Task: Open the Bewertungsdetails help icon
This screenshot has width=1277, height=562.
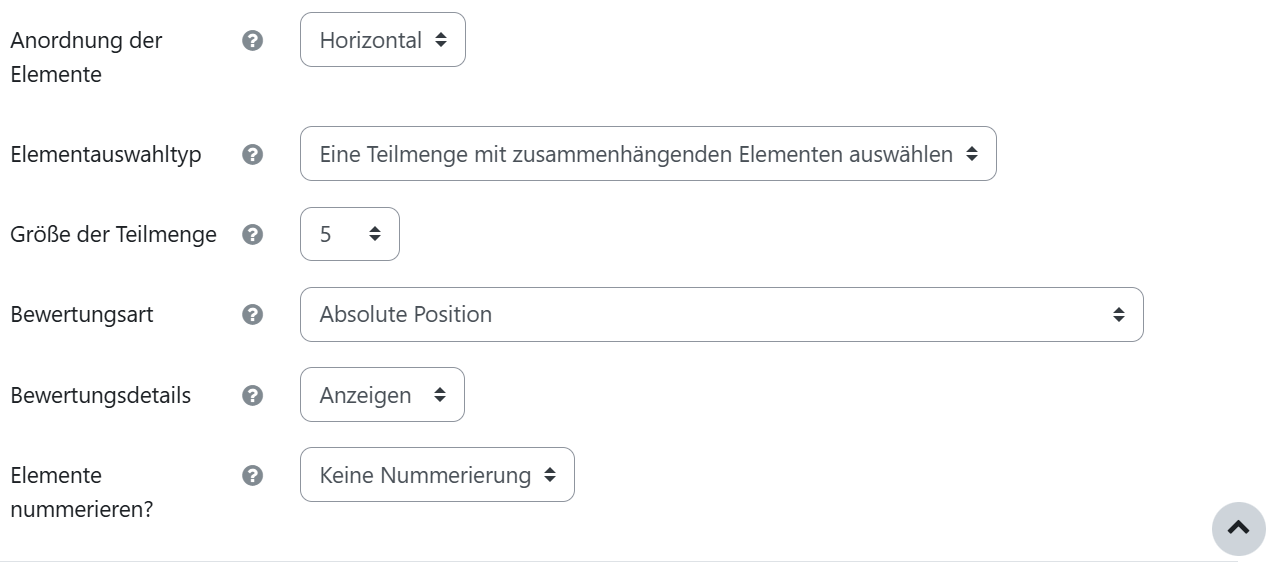Action: (253, 395)
